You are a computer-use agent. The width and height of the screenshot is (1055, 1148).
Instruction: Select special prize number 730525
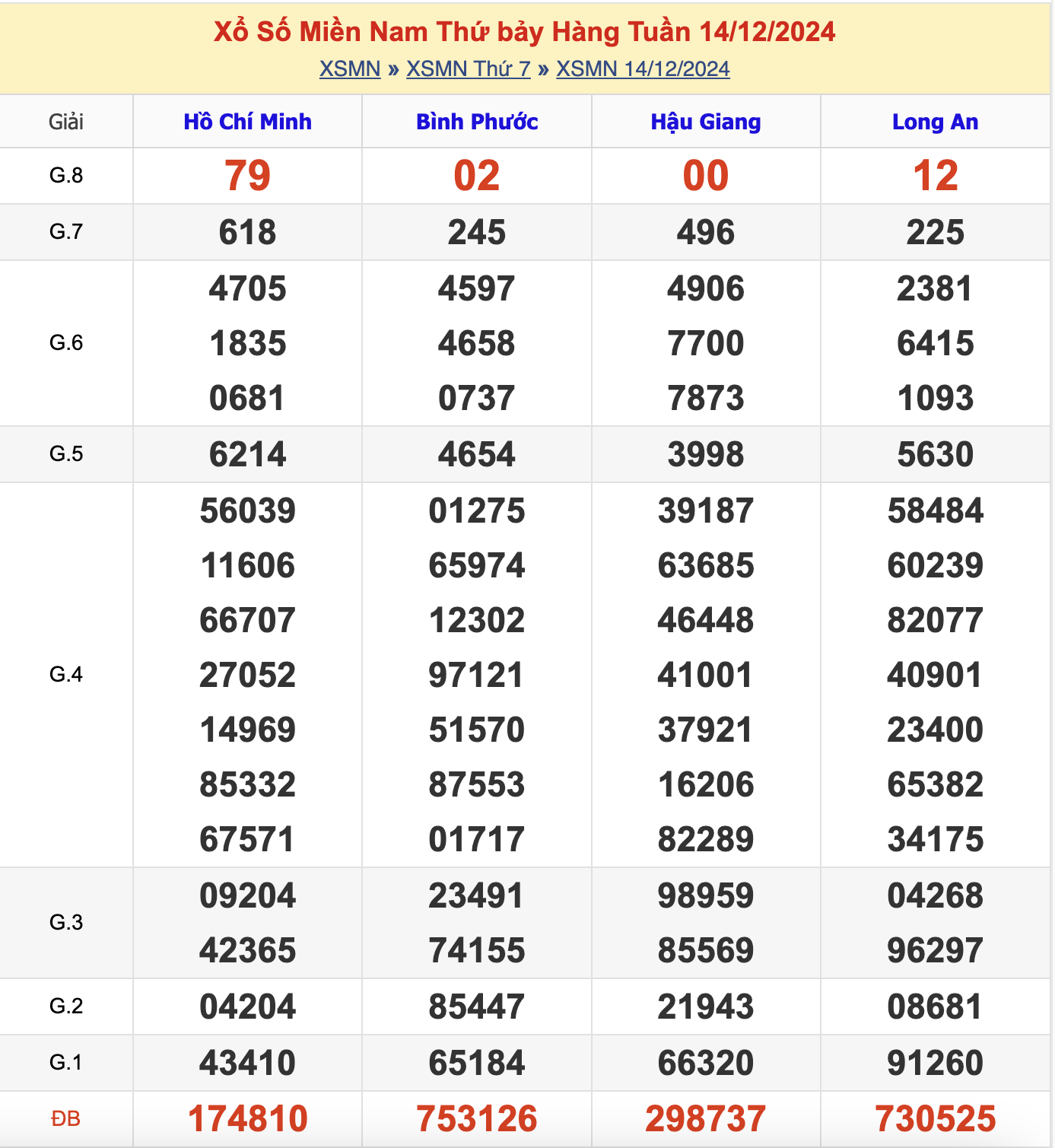point(936,1119)
